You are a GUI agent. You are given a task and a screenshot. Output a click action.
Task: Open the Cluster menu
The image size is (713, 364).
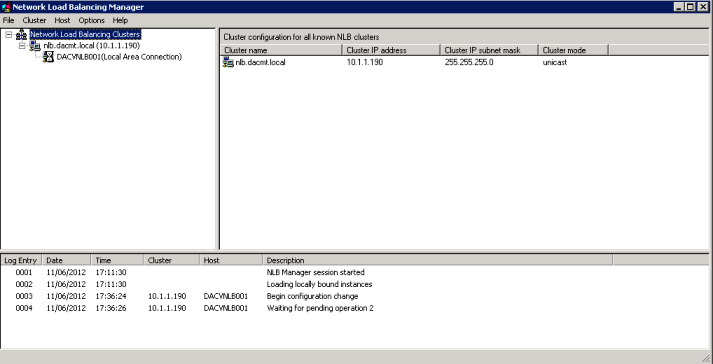(x=34, y=20)
